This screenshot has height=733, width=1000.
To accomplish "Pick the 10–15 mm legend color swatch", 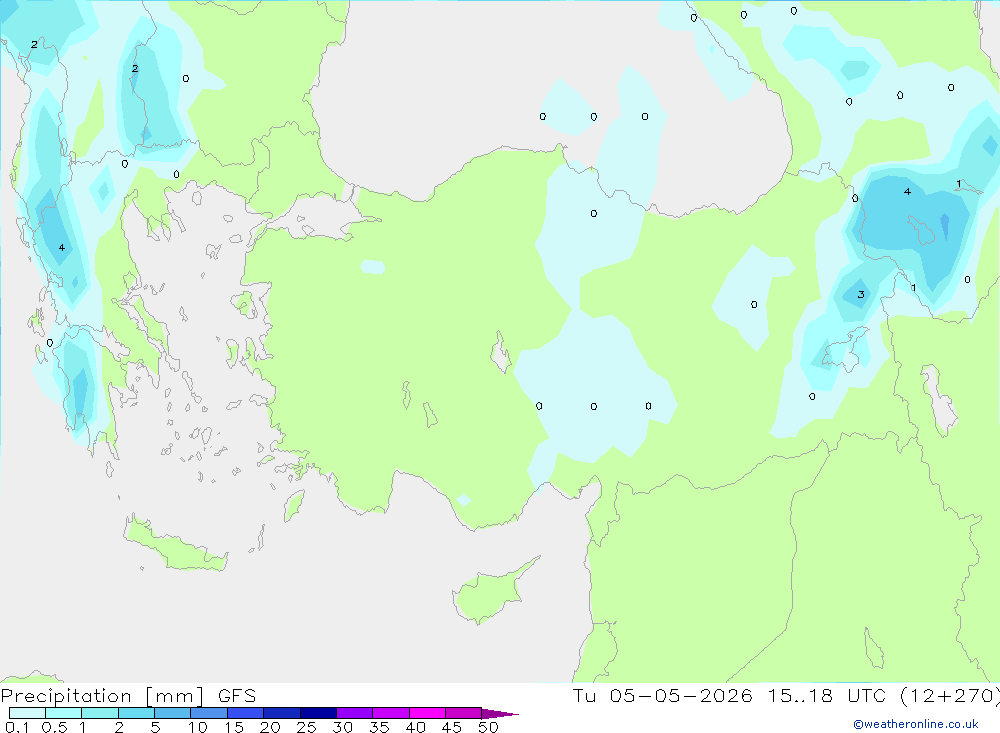I will [209, 713].
